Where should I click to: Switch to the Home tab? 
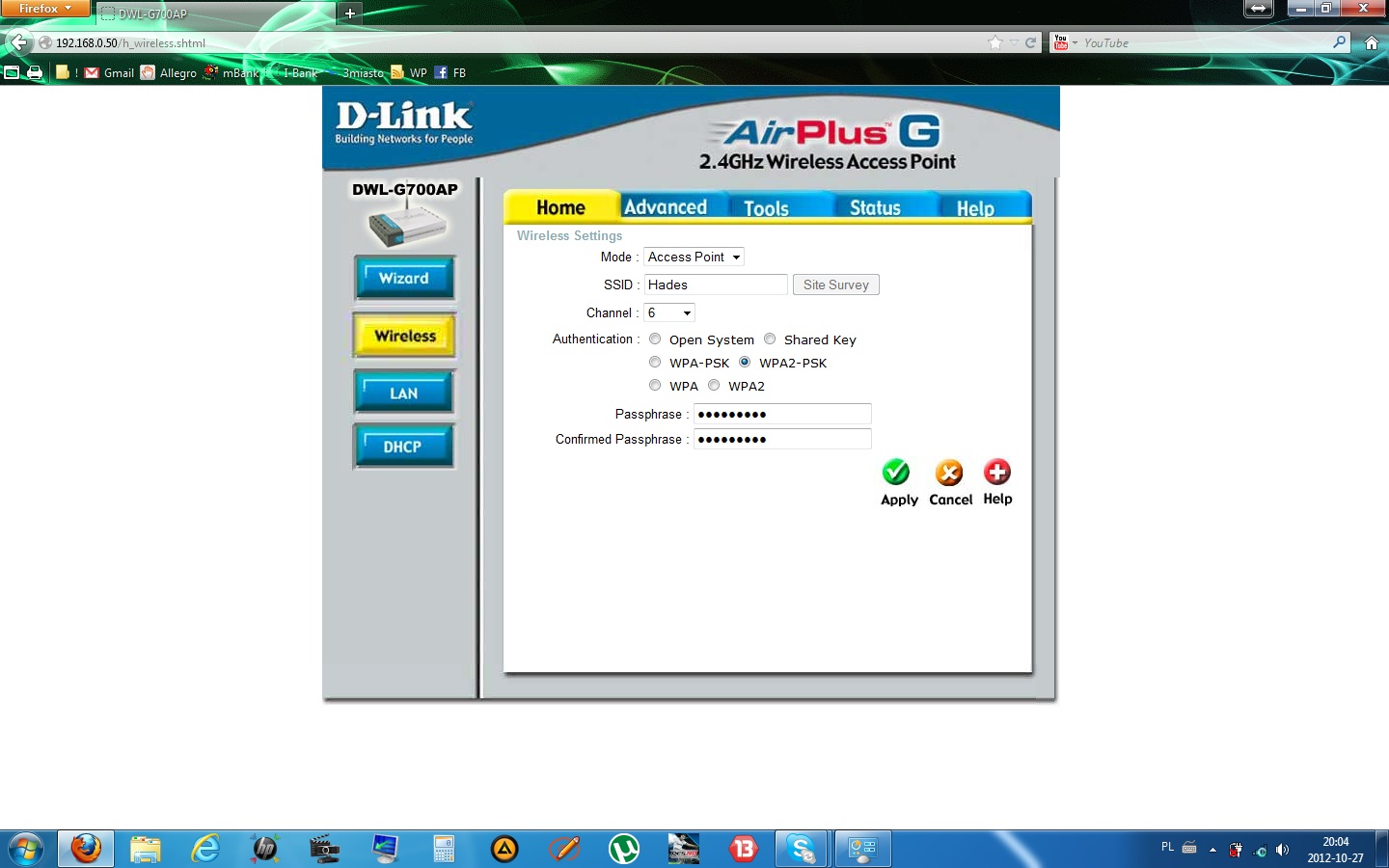click(560, 207)
